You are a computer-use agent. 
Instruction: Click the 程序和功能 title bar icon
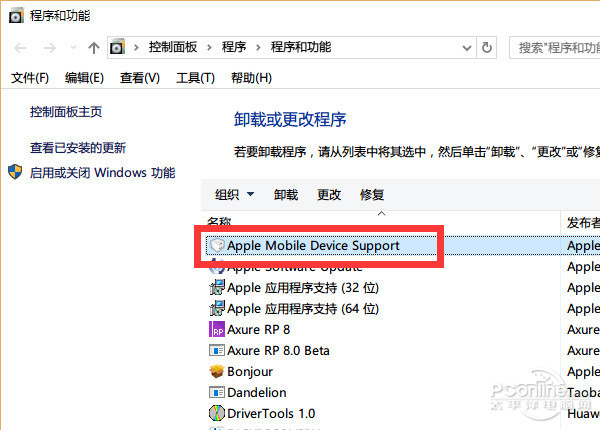pyautogui.click(x=16, y=16)
